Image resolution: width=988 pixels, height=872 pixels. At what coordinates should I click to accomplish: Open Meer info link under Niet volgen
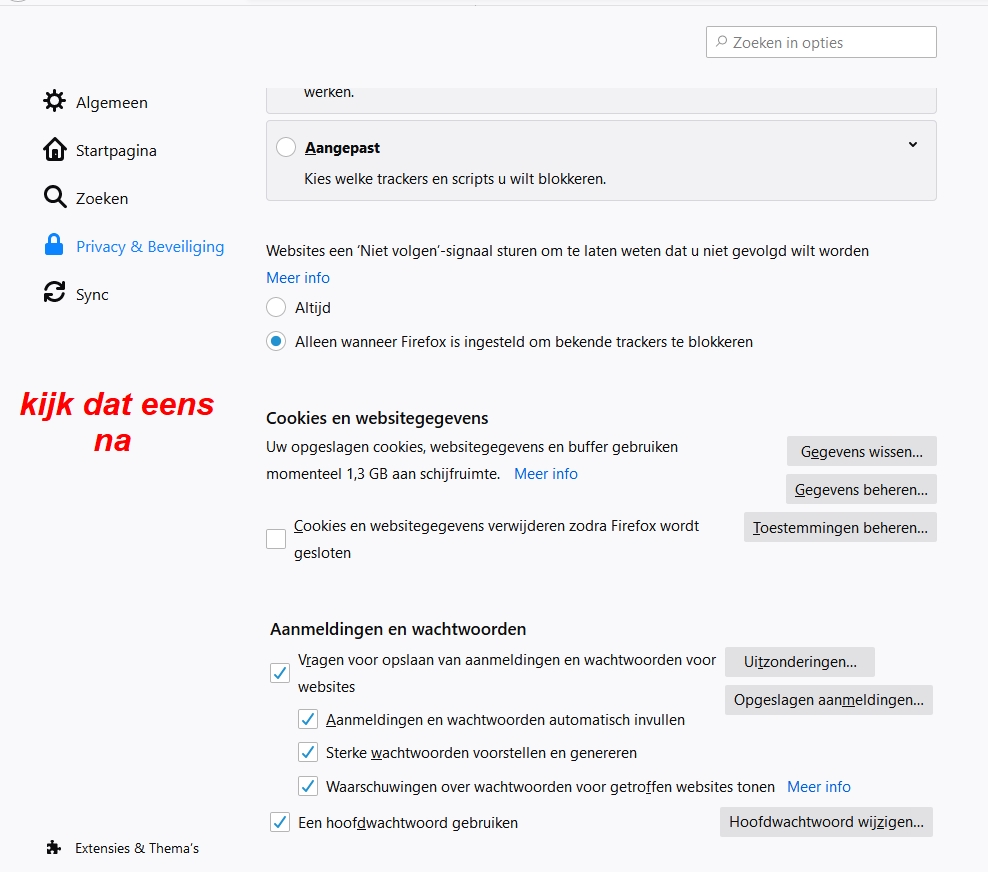pyautogui.click(x=298, y=278)
